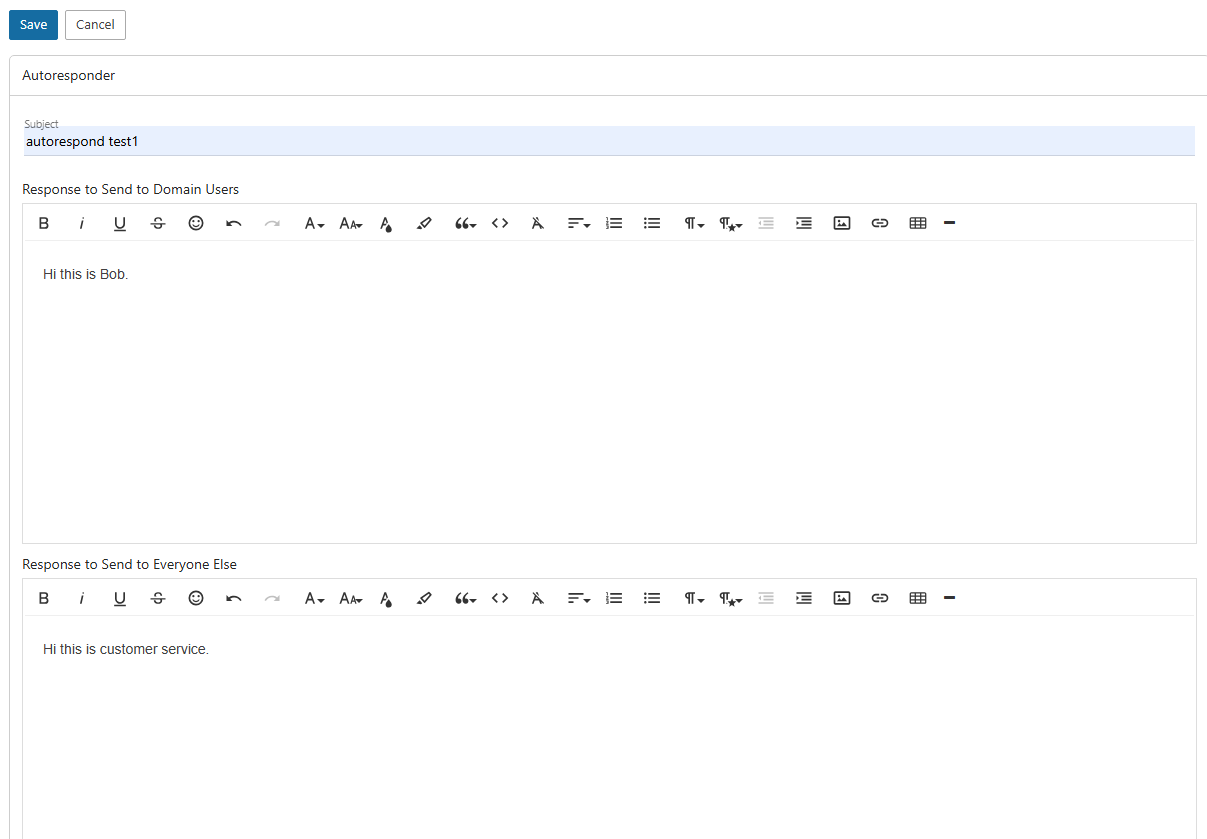Insert horizontal line in Domain Users editor
This screenshot has width=1207, height=839.
coord(949,223)
